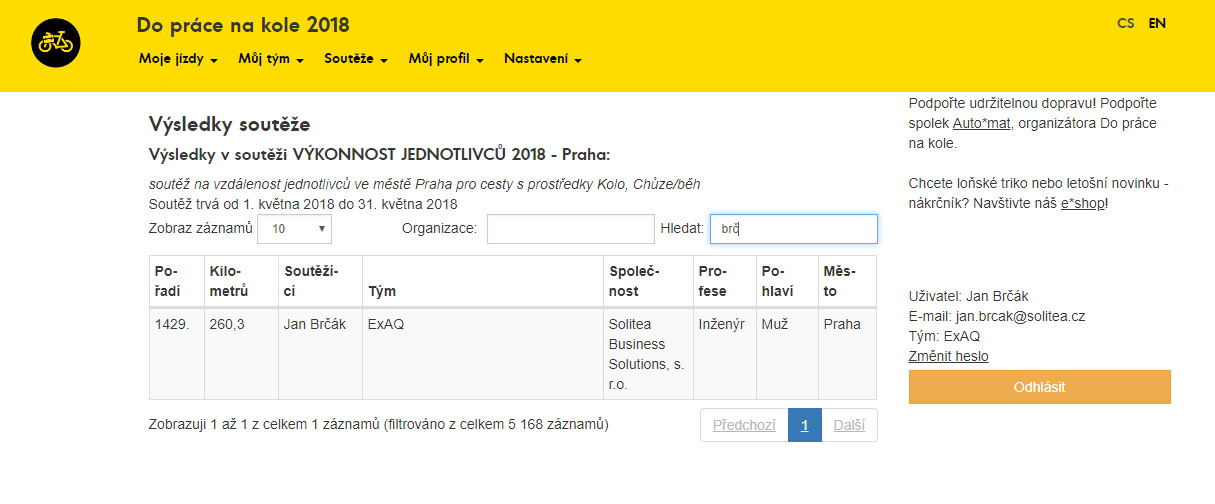Sort by the Město column header
Image resolution: width=1215 pixels, height=504 pixels.
(846, 281)
